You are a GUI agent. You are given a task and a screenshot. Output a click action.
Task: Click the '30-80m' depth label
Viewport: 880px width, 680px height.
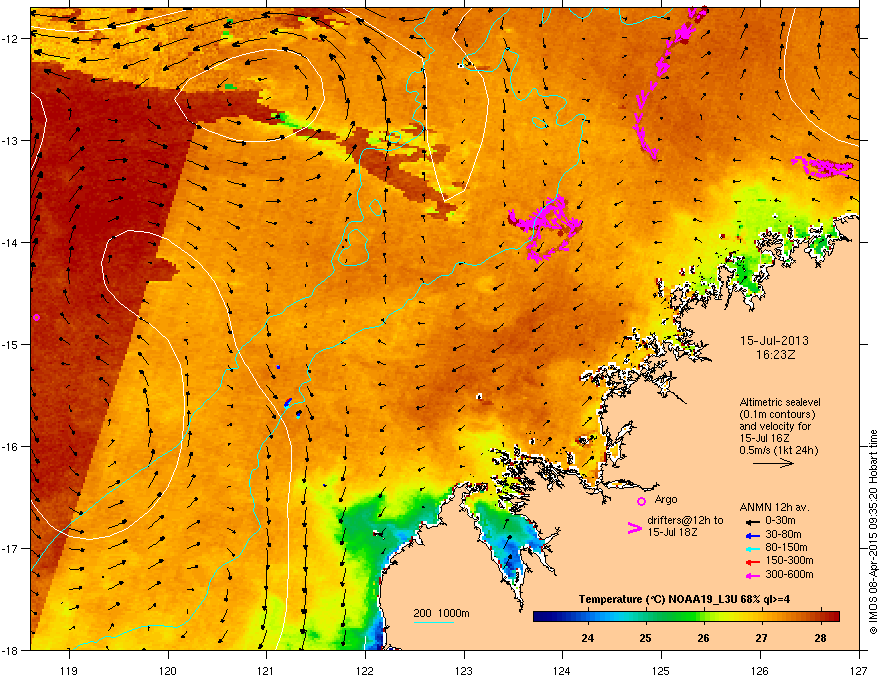[x=783, y=534]
